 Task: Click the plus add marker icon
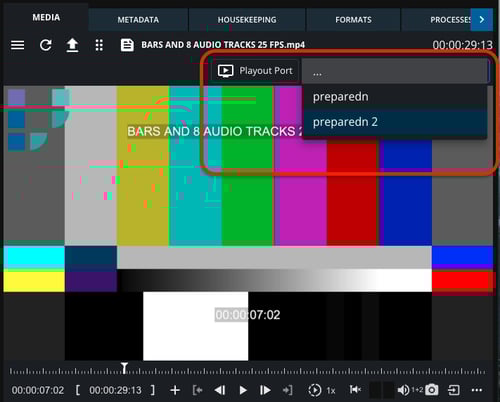(175, 390)
